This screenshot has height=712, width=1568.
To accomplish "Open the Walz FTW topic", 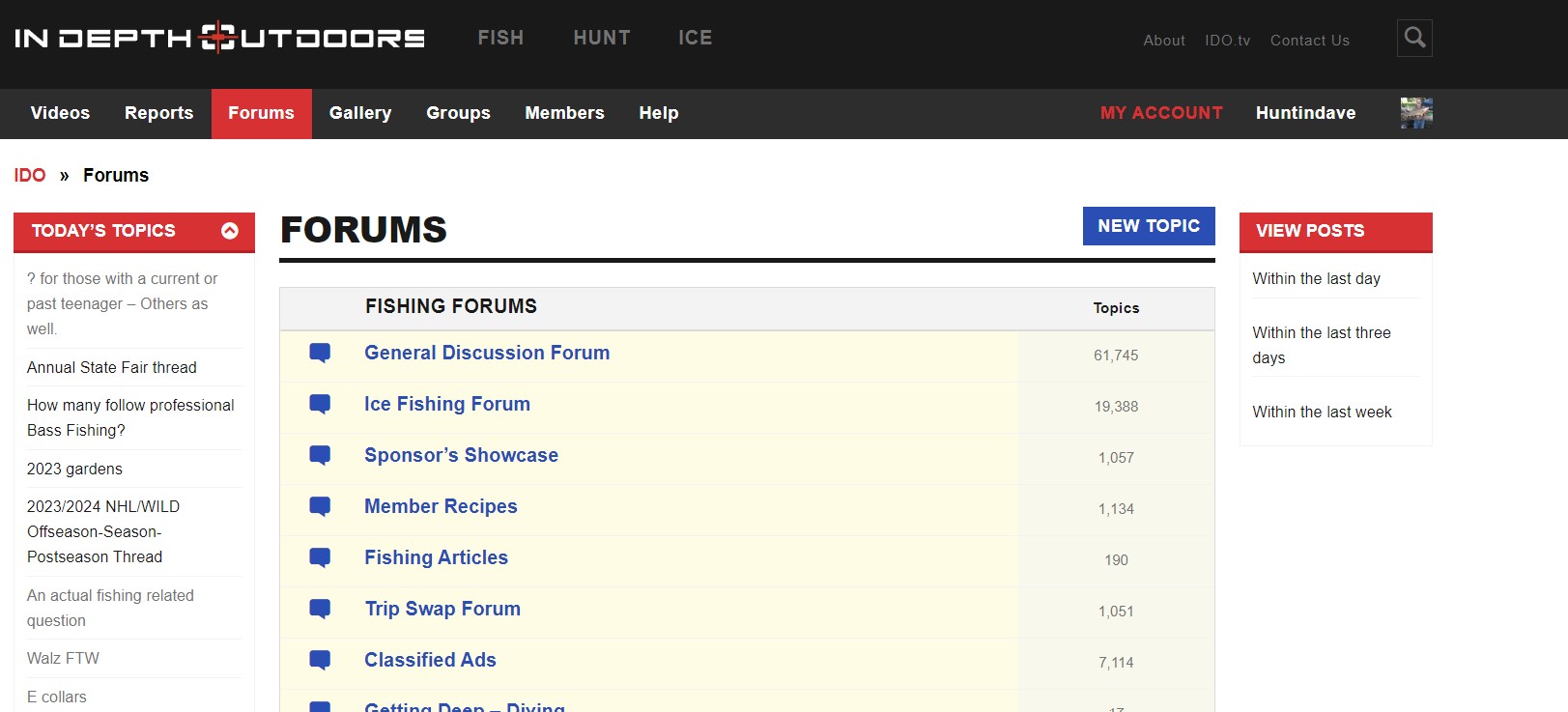I will [x=63, y=658].
